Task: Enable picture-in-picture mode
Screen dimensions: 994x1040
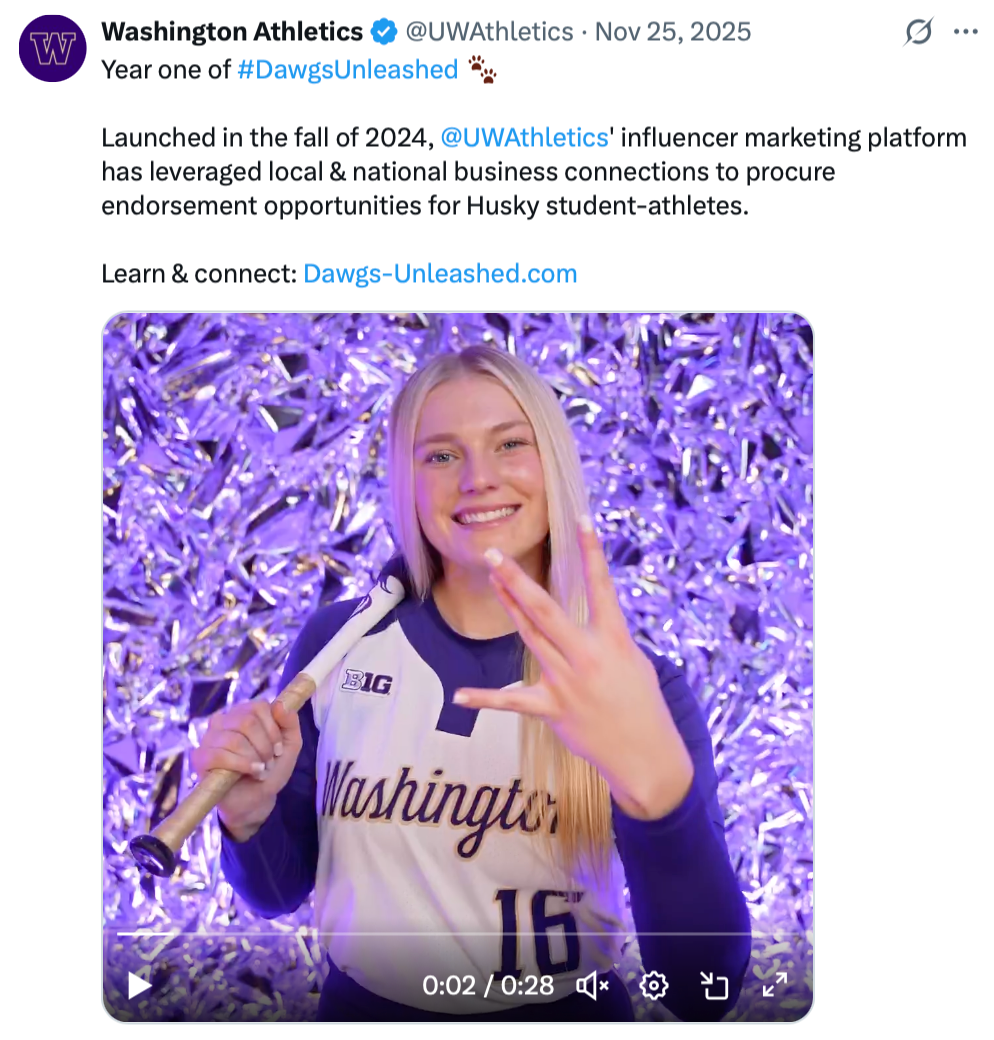Action: tap(714, 986)
